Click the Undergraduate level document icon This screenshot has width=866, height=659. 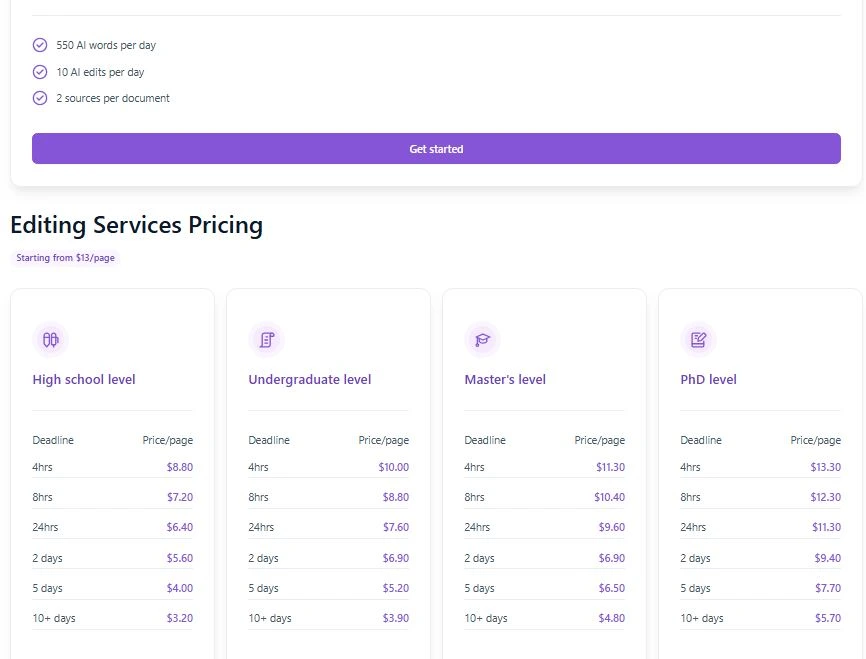[x=266, y=340]
